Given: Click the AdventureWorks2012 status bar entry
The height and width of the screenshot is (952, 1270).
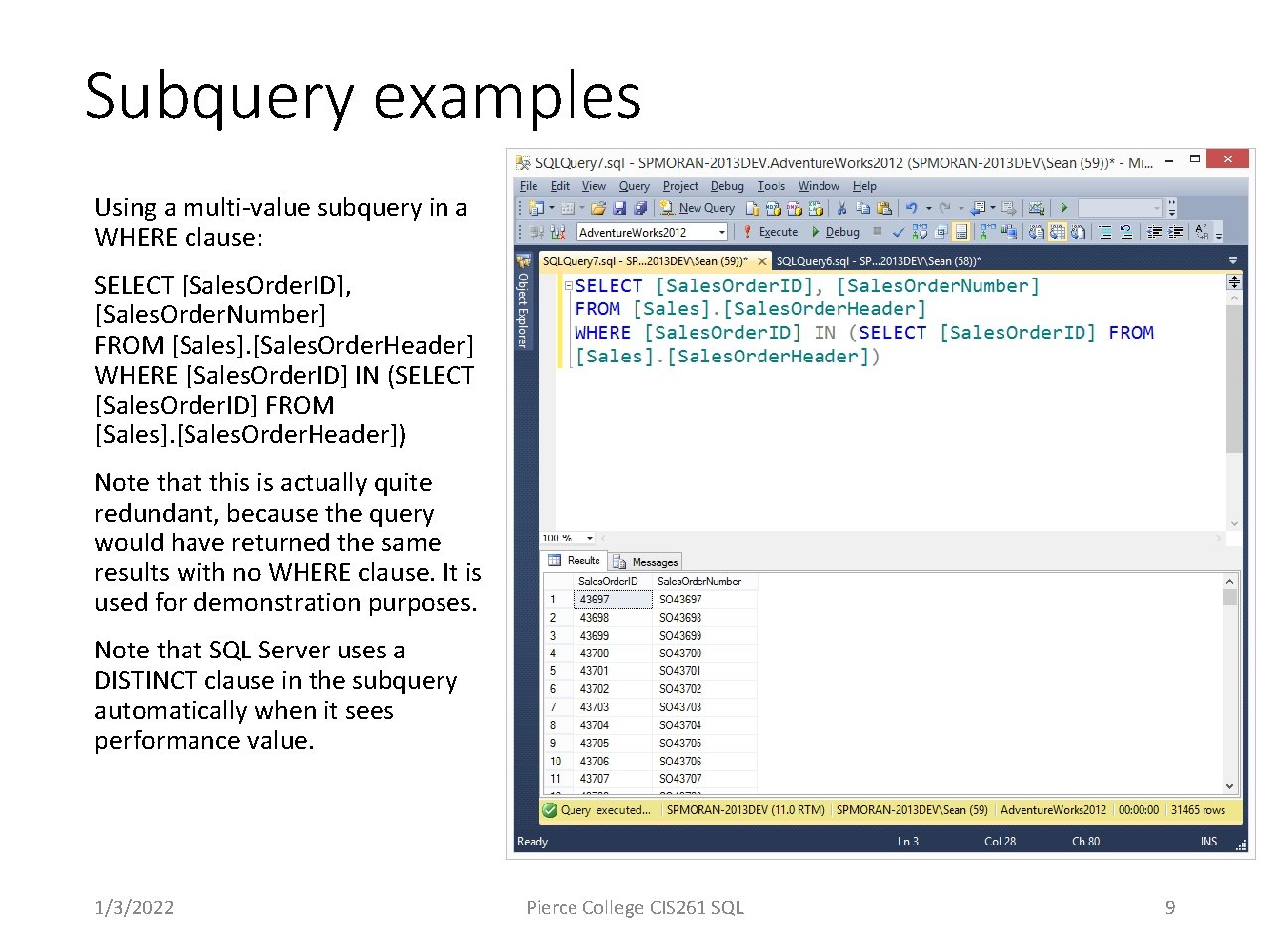Looking at the screenshot, I should click(1053, 810).
